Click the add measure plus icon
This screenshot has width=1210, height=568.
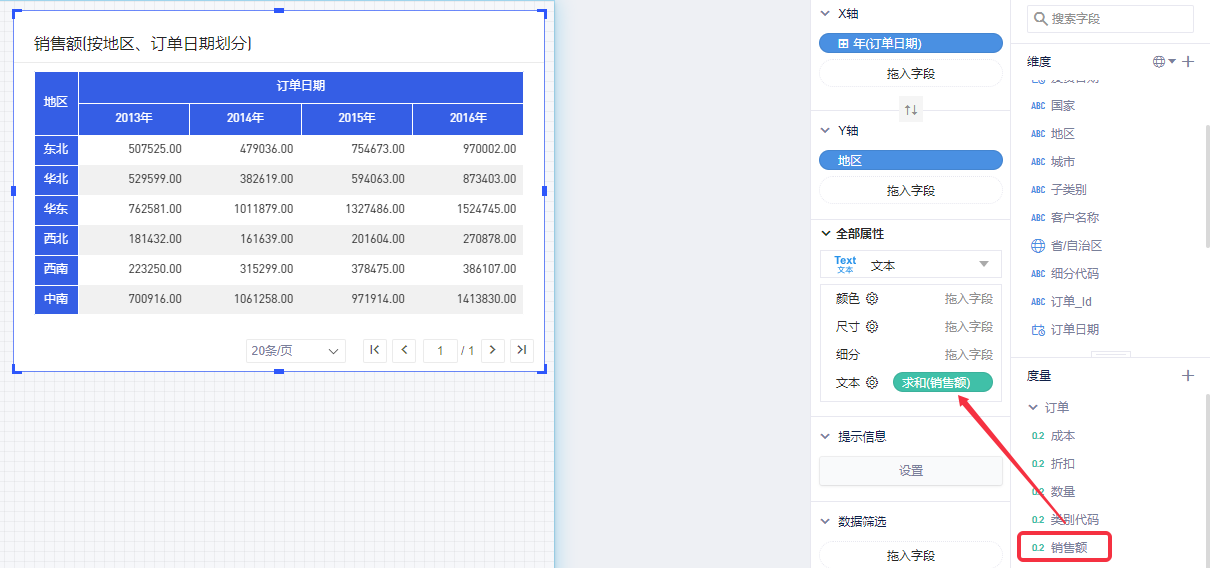[1188, 376]
